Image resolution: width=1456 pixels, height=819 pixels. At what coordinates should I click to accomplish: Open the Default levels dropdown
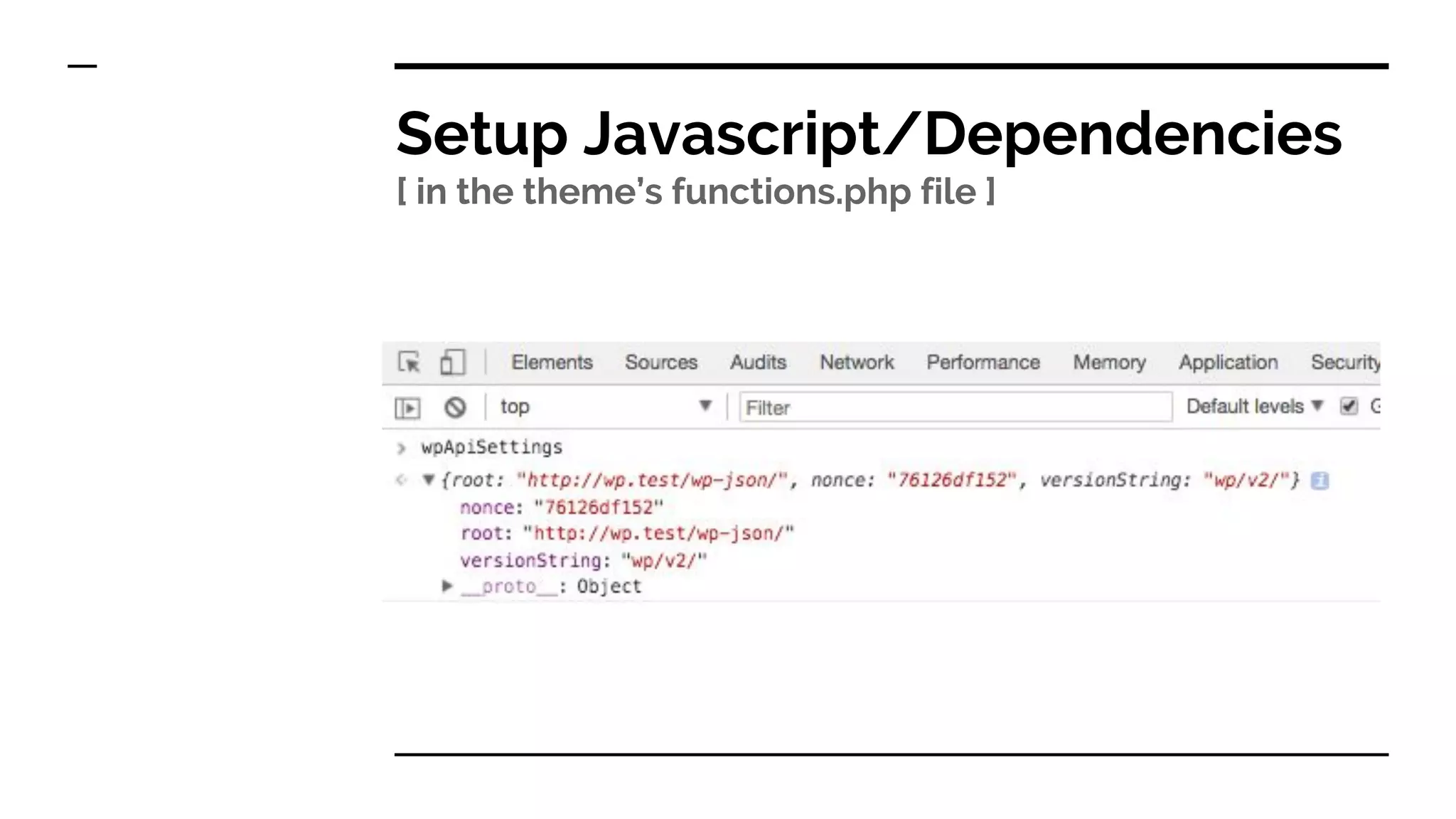click(1255, 406)
